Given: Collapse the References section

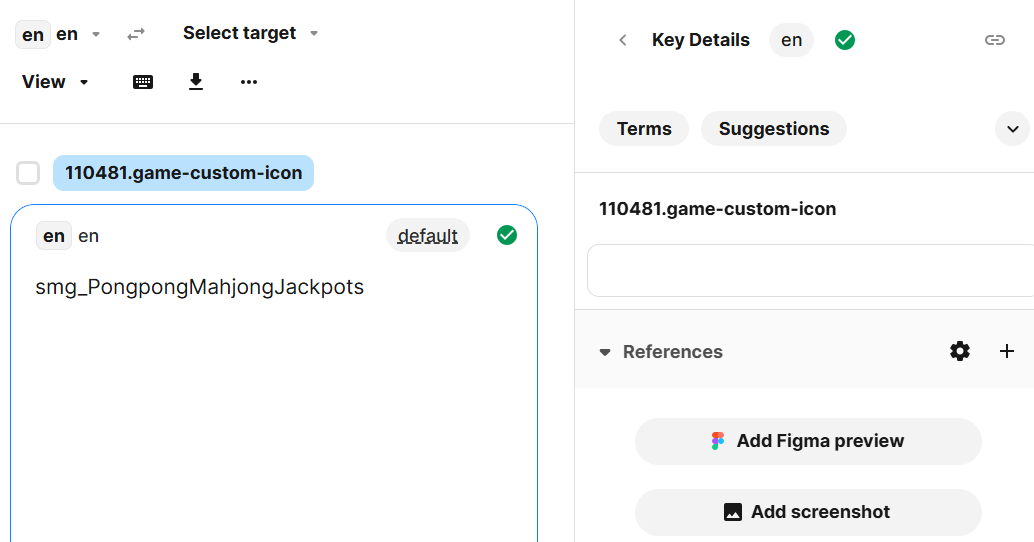Looking at the screenshot, I should (x=605, y=352).
